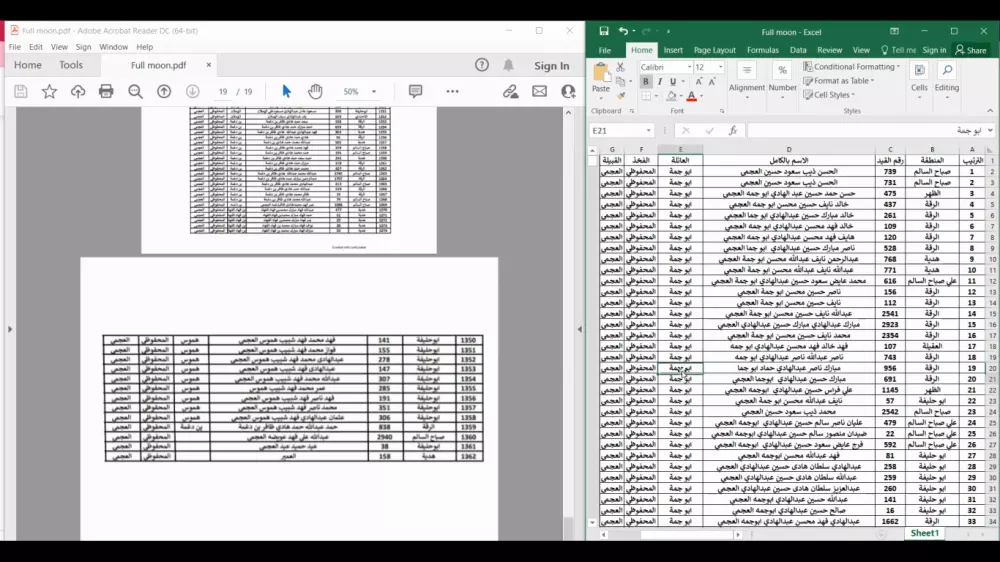Open Acrobat help question mark
1000x562 pixels.
point(482,65)
